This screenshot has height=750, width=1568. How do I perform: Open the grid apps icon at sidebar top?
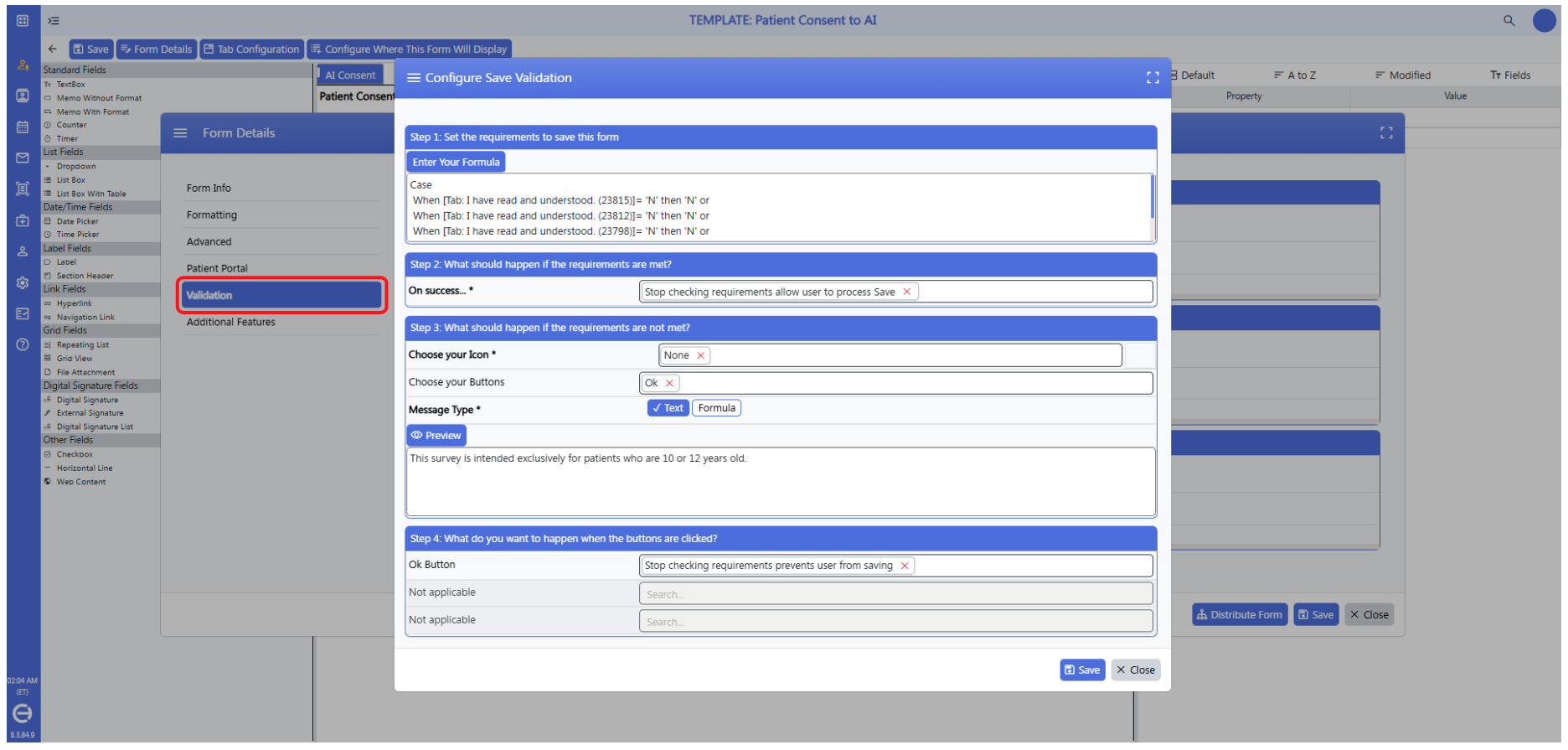pos(23,20)
